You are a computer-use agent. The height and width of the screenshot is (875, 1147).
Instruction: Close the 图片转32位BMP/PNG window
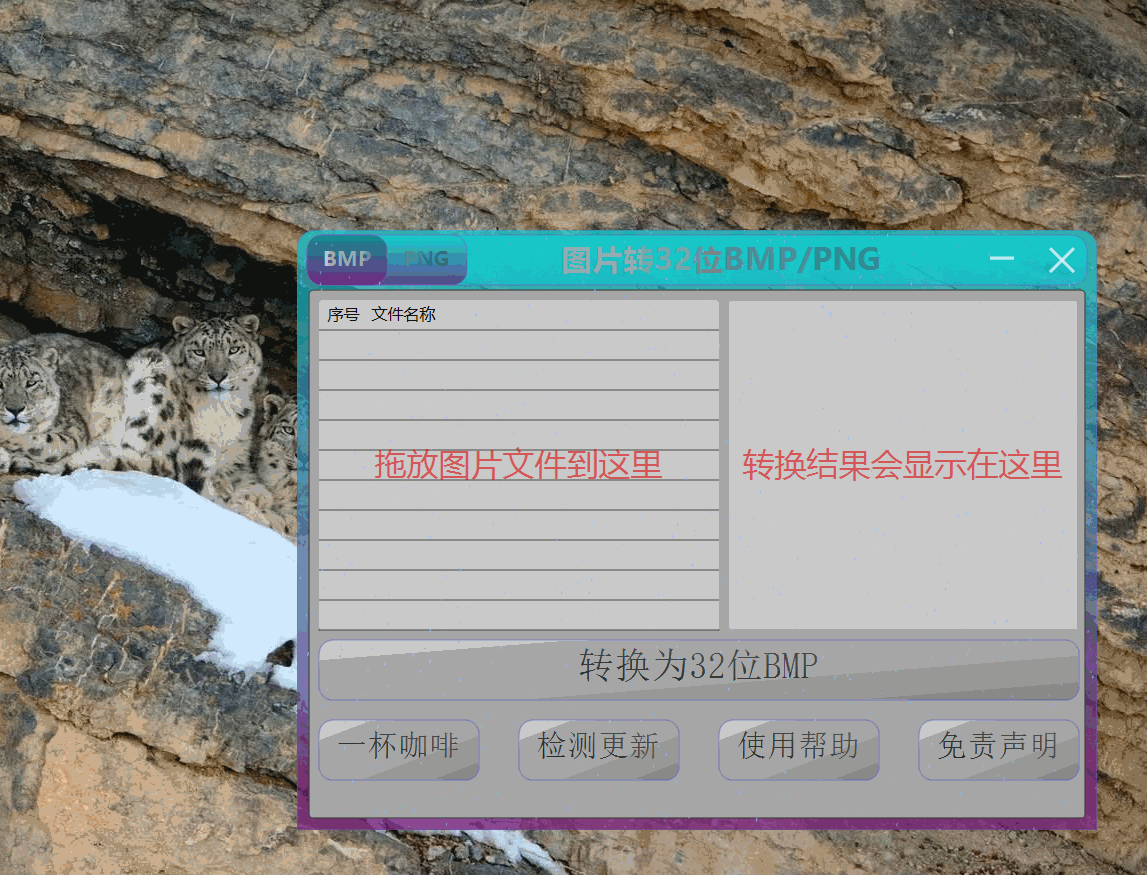click(1061, 260)
